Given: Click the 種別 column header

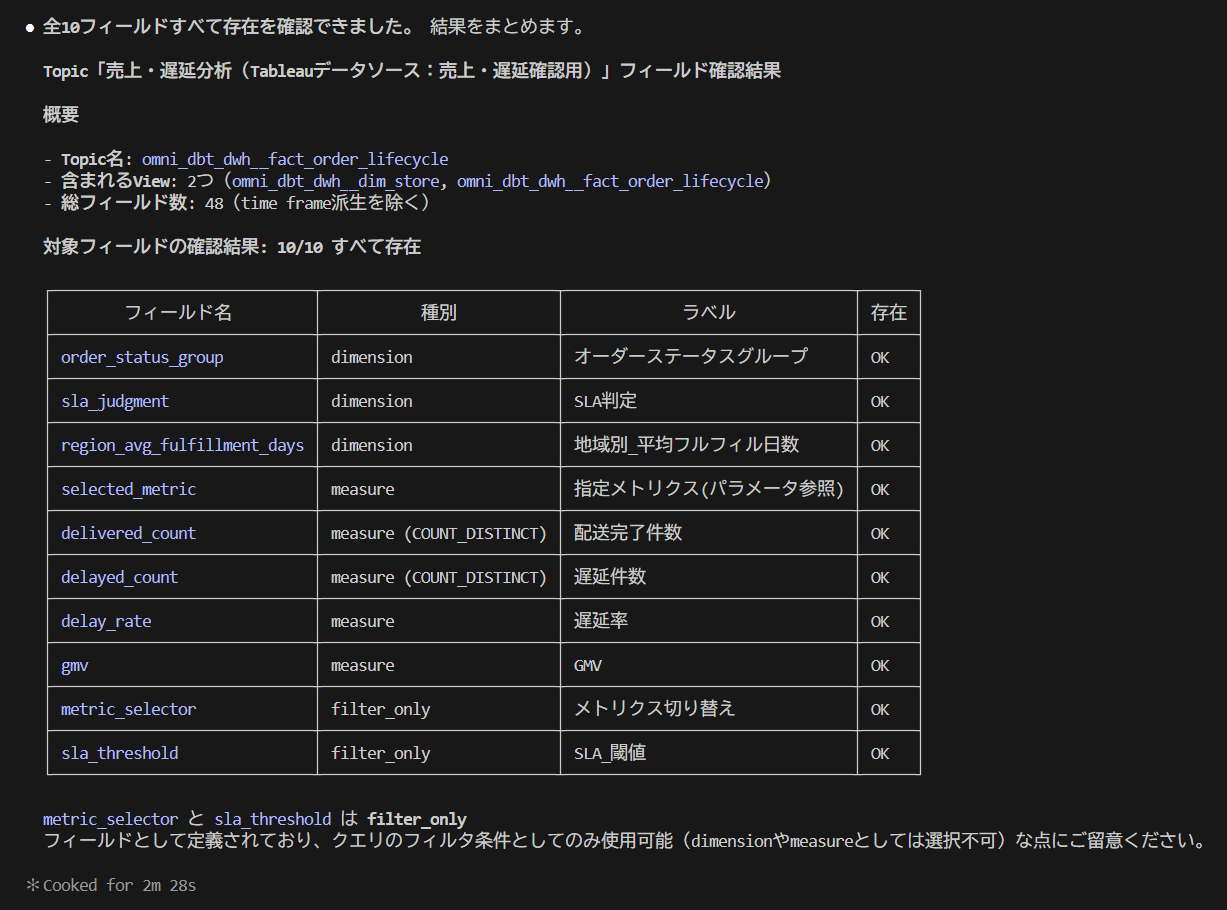Looking at the screenshot, I should (x=439, y=313).
